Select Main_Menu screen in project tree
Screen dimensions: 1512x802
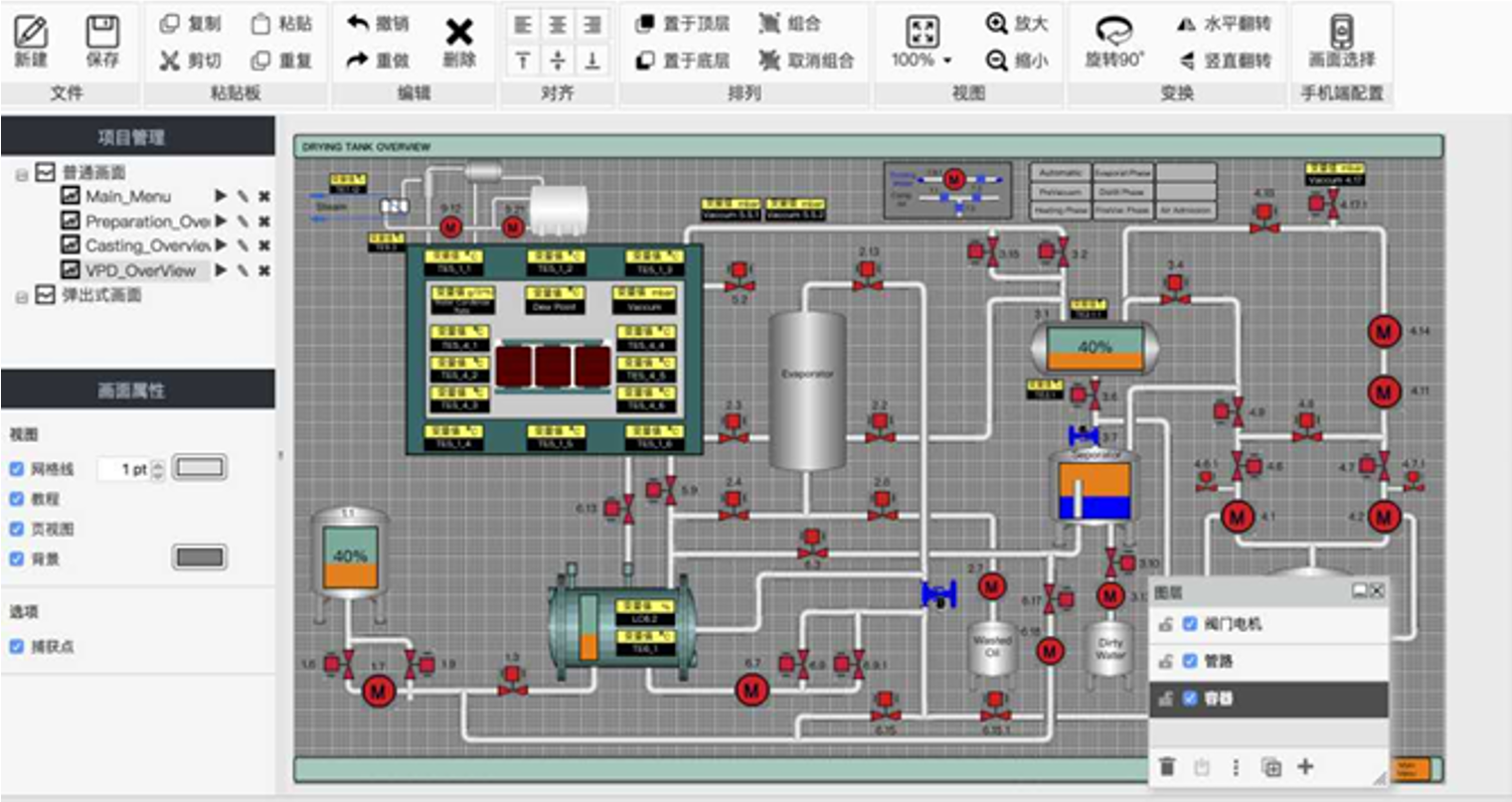click(128, 196)
